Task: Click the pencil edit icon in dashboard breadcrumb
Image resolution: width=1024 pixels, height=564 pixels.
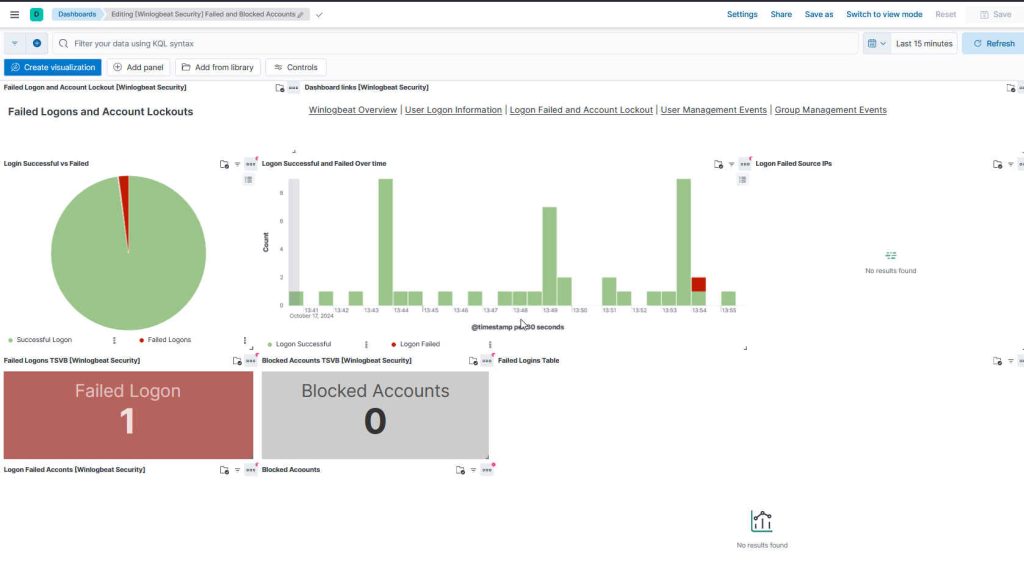Action: point(301,15)
